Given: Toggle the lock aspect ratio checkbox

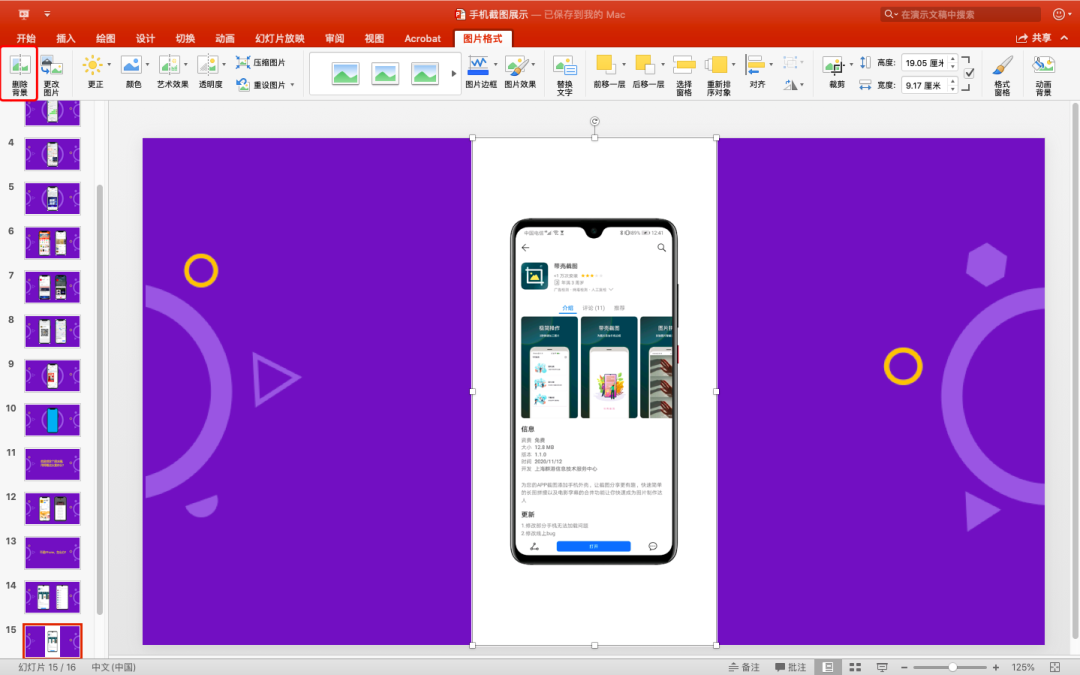Looking at the screenshot, I should pyautogui.click(x=969, y=73).
